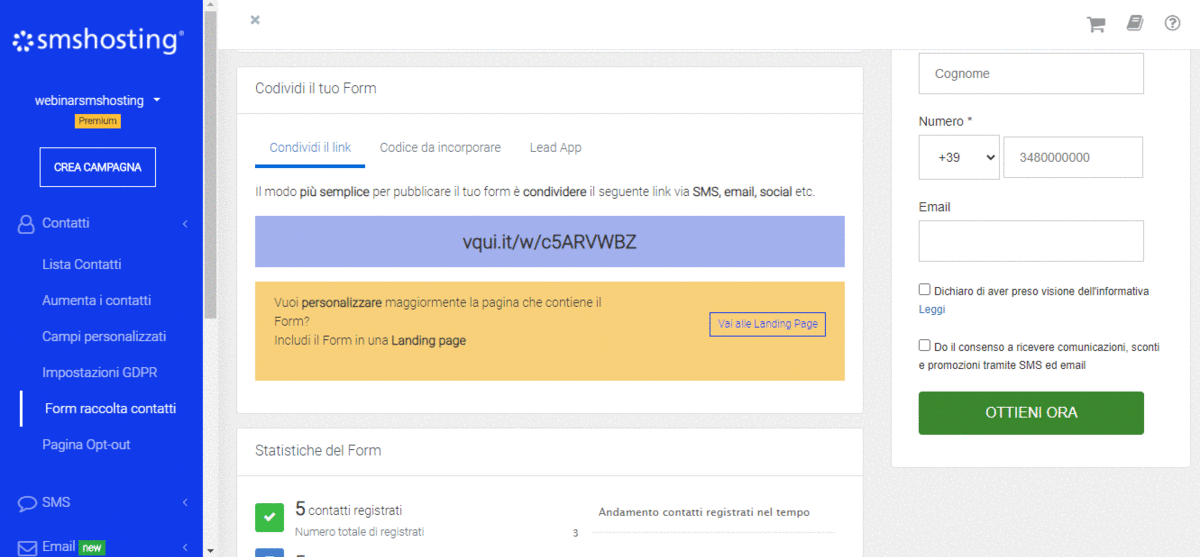Click the Leggi informativa link
Screen dimensions: 1200x557
tap(932, 310)
